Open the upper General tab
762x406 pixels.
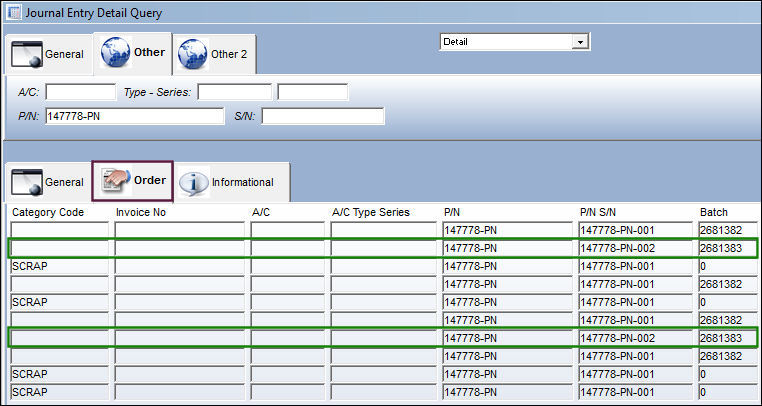tap(48, 54)
